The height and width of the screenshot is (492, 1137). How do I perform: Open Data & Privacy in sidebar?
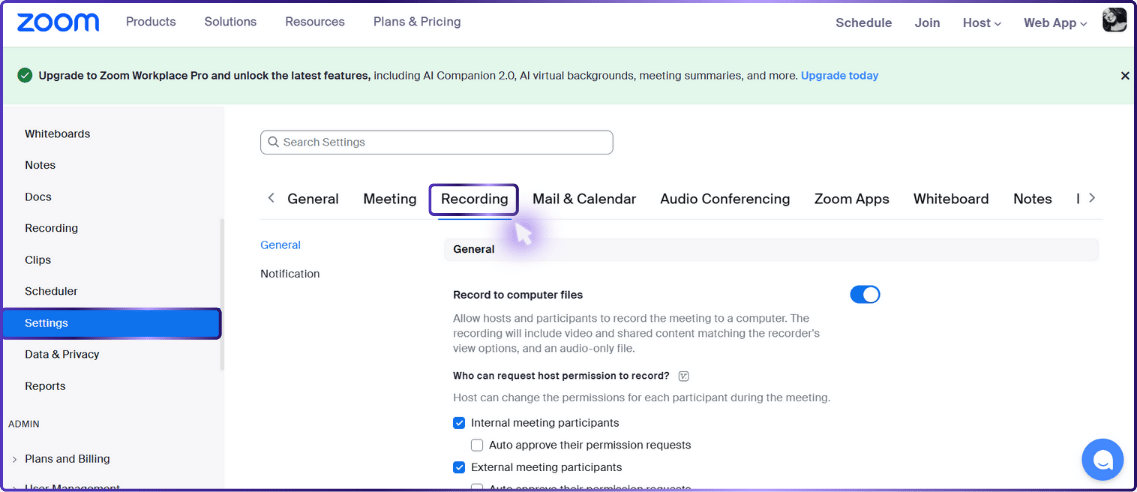click(62, 354)
